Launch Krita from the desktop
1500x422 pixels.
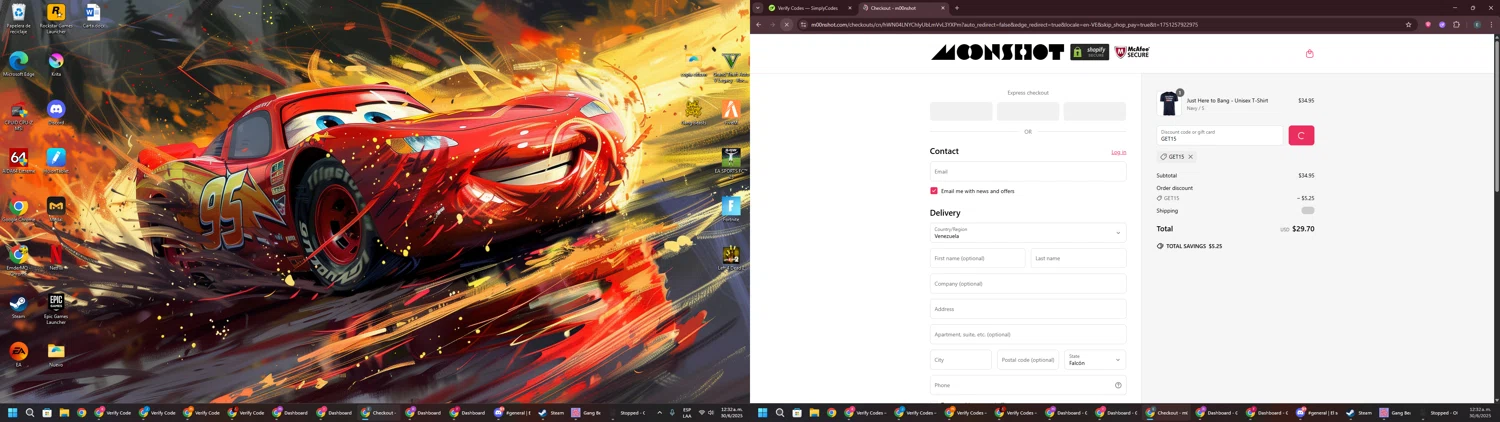(56, 64)
